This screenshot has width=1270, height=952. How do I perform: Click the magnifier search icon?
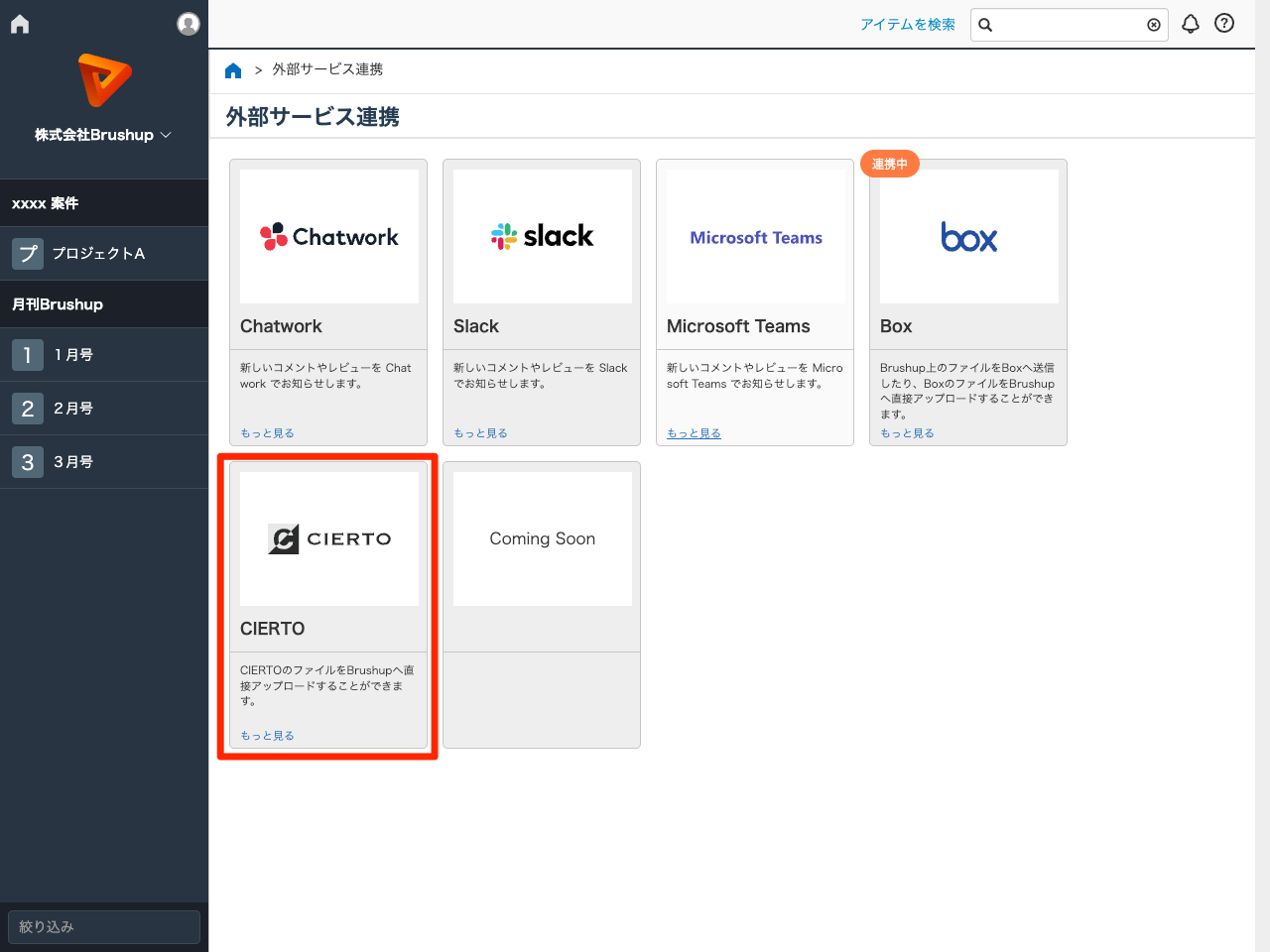[985, 25]
